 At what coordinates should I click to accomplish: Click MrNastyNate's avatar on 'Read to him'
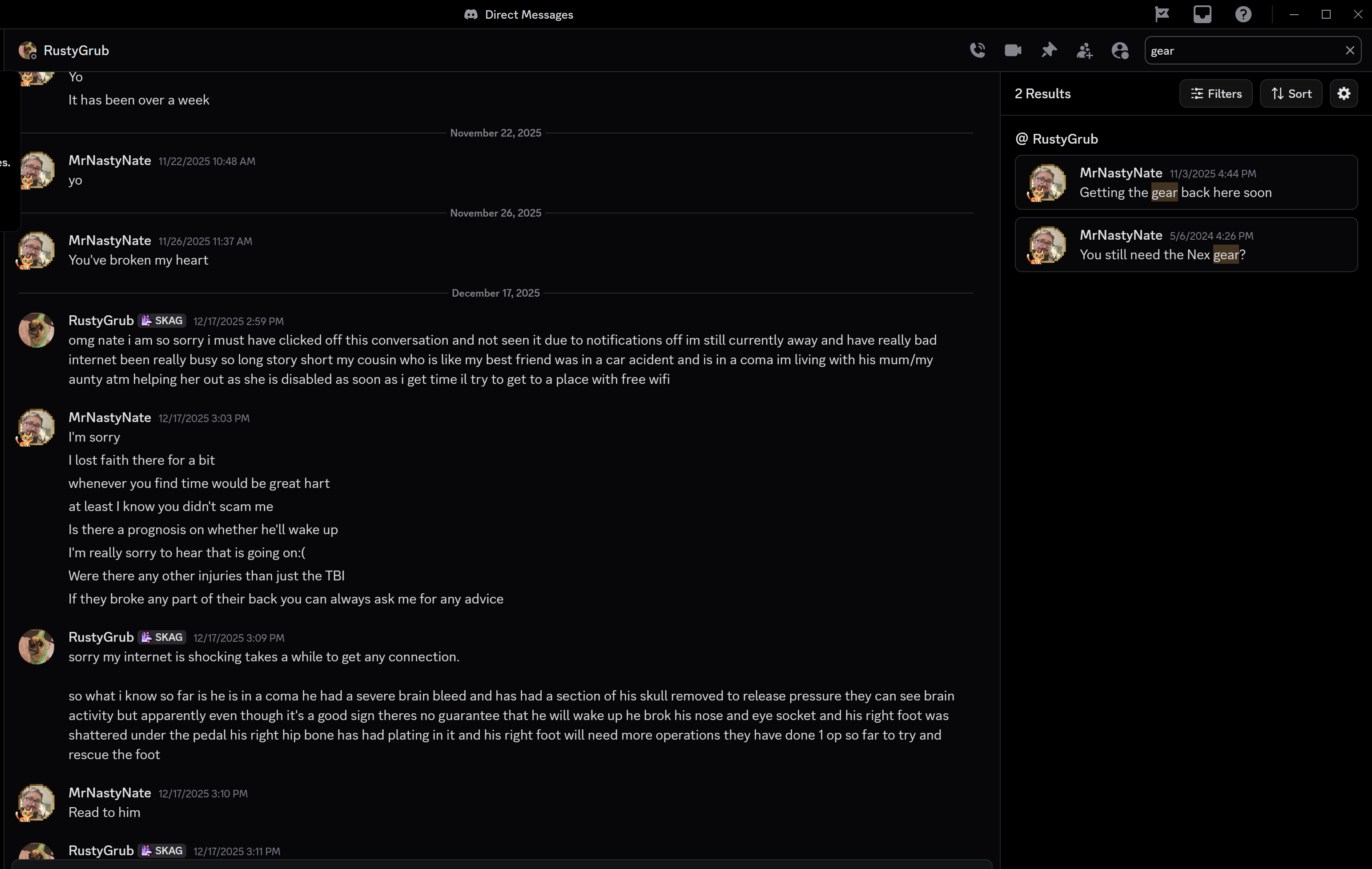pyautogui.click(x=36, y=802)
